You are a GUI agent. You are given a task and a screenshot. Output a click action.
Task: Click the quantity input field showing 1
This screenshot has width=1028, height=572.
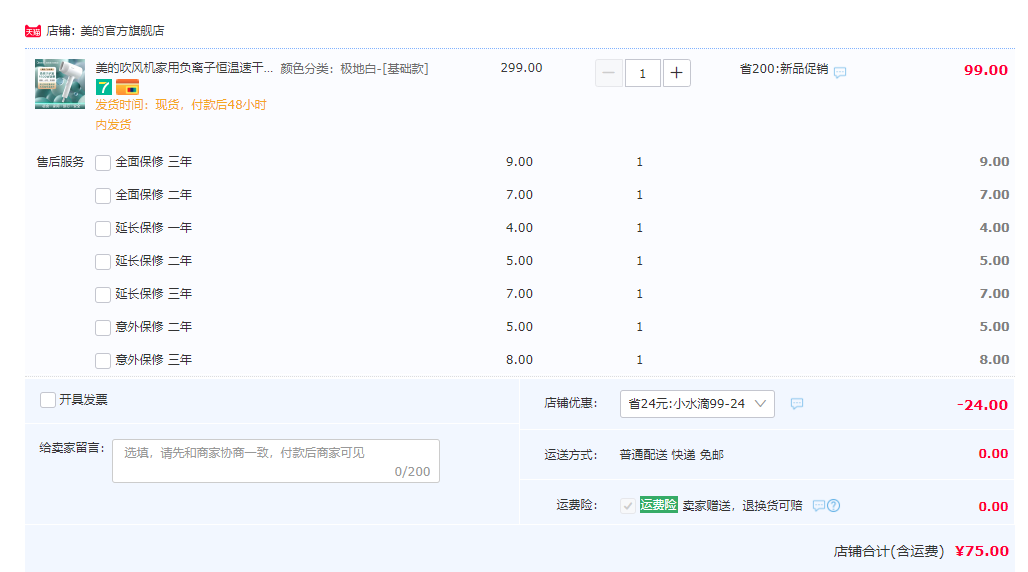tap(642, 73)
